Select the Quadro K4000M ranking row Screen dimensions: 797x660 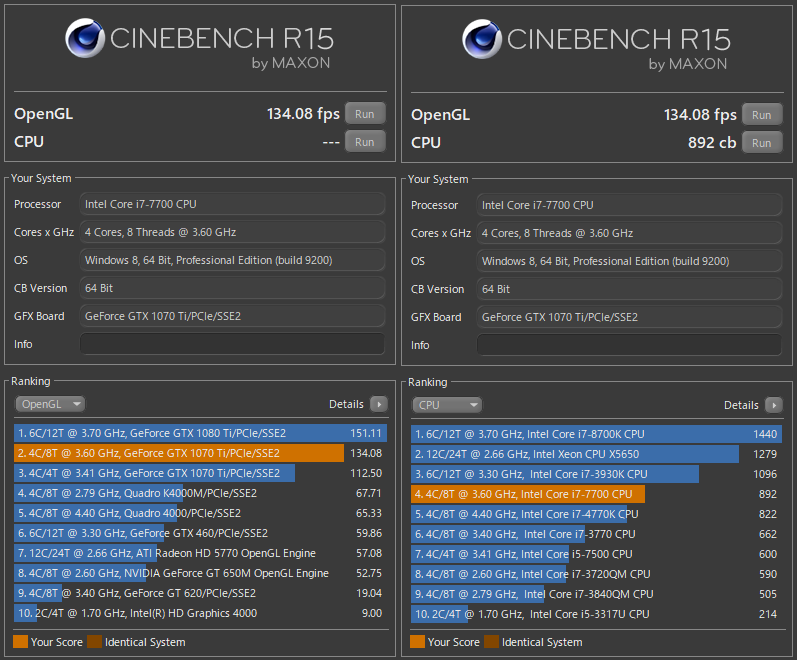tap(200, 493)
